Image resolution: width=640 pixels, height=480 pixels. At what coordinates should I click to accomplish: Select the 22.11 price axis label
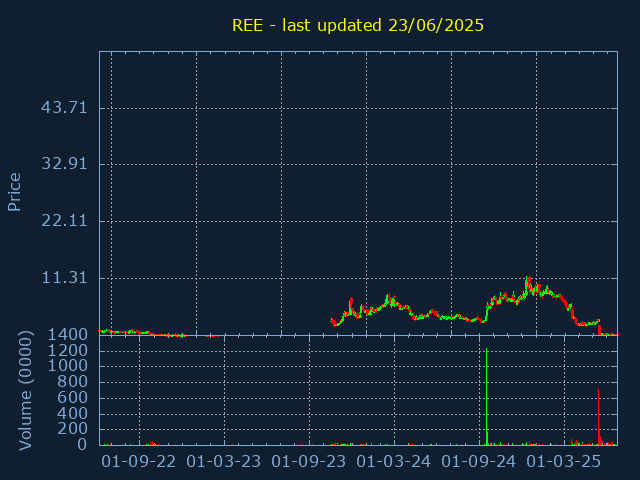click(x=64, y=221)
